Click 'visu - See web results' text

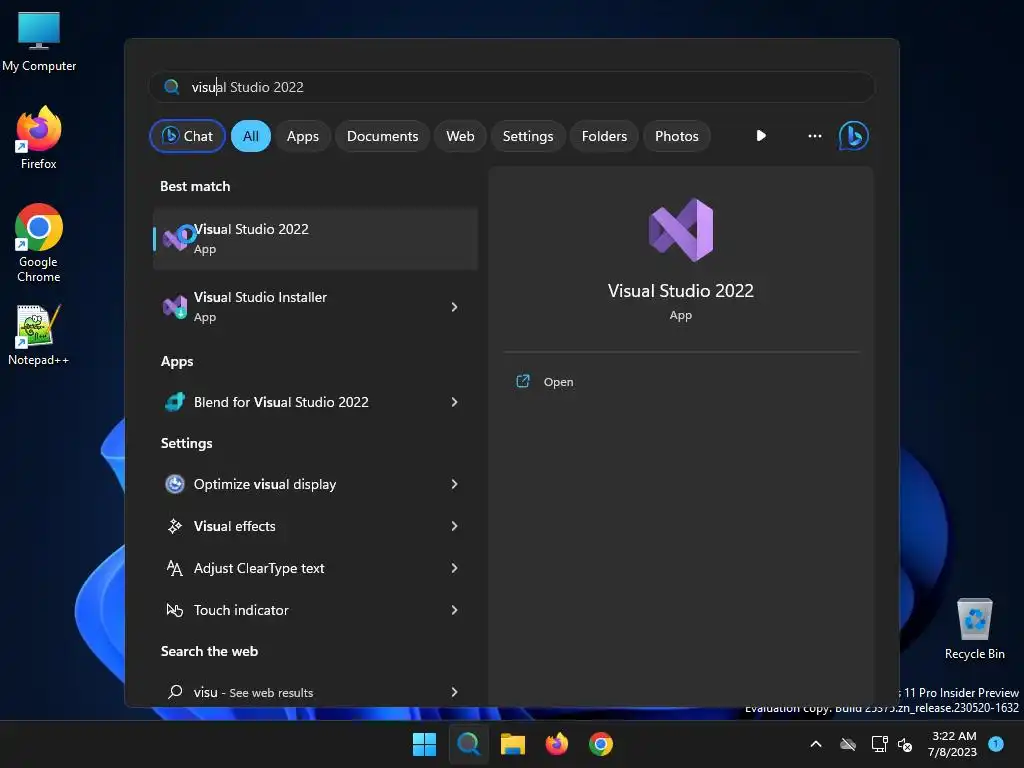point(253,692)
